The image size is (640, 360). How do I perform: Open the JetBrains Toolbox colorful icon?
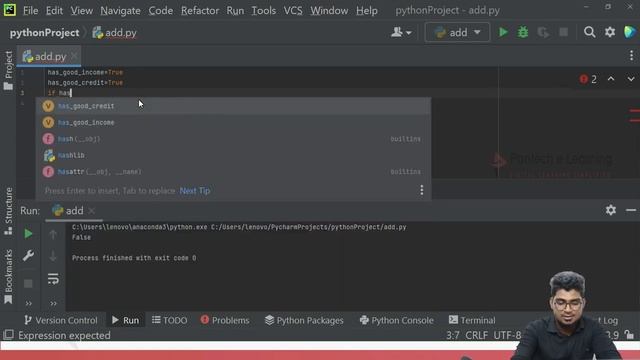pos(630,32)
